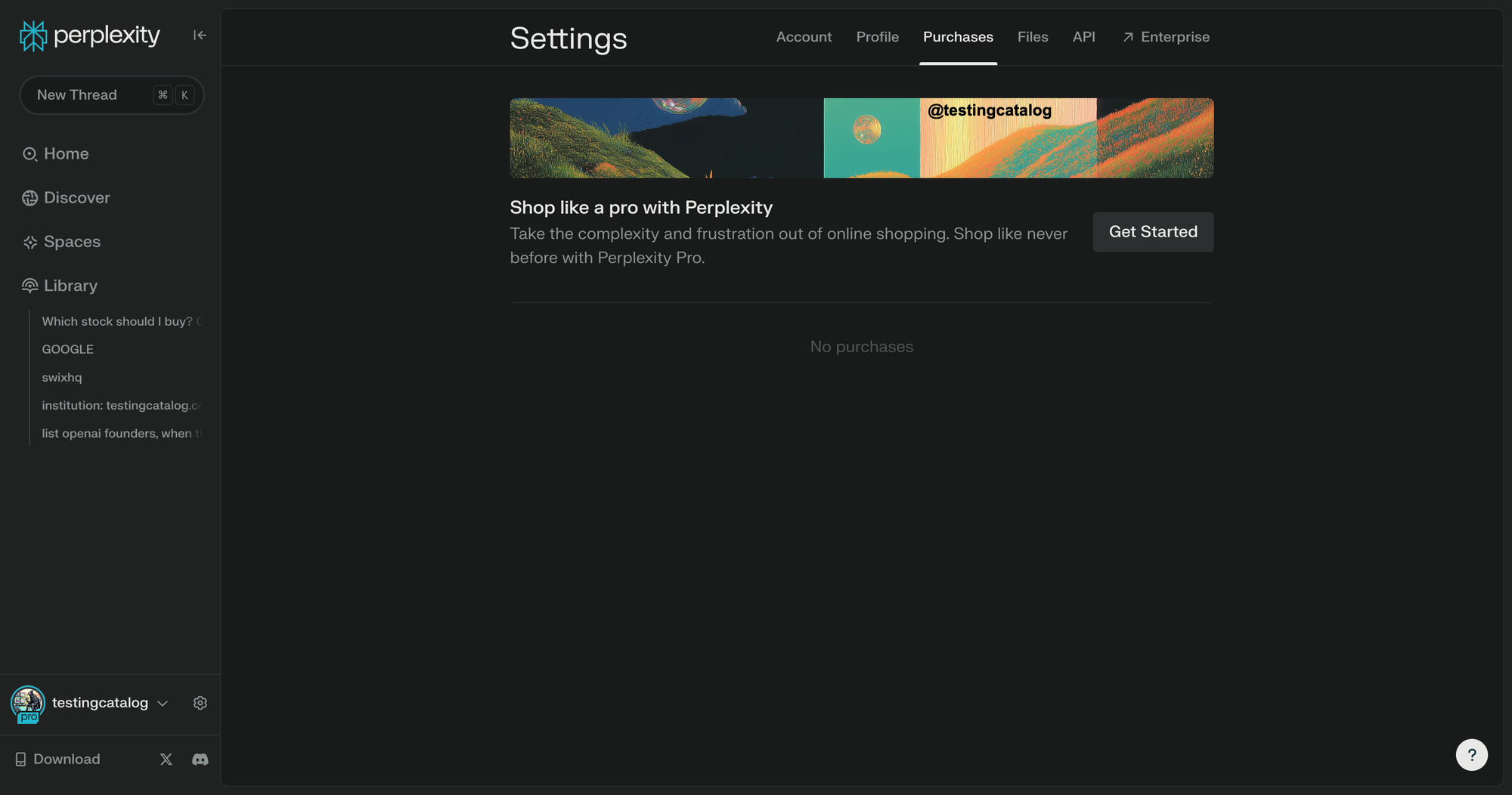This screenshot has width=1512, height=795.
Task: Switch to the Profile tab
Action: 878,37
